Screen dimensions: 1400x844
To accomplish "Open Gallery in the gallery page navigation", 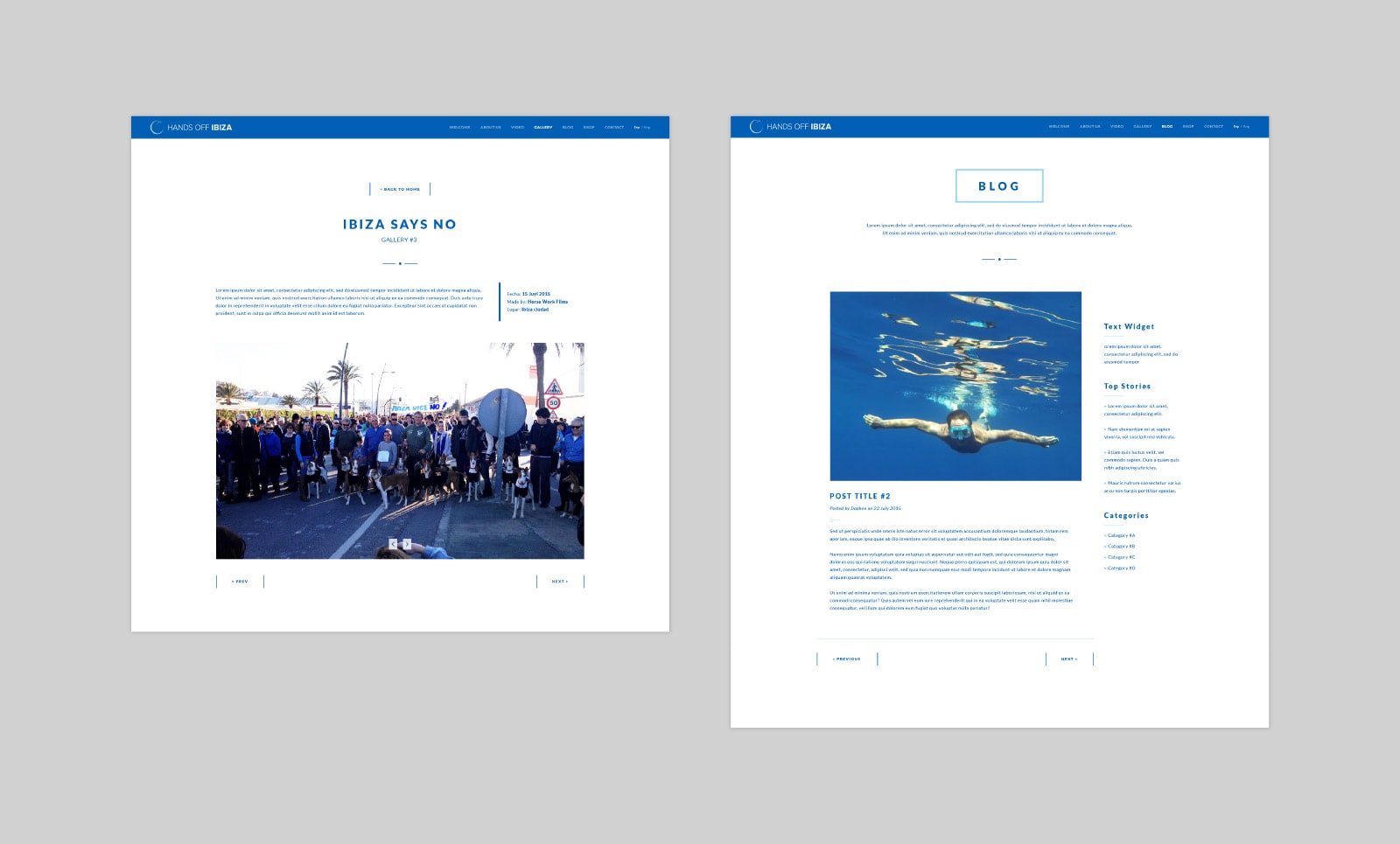I will tap(543, 128).
